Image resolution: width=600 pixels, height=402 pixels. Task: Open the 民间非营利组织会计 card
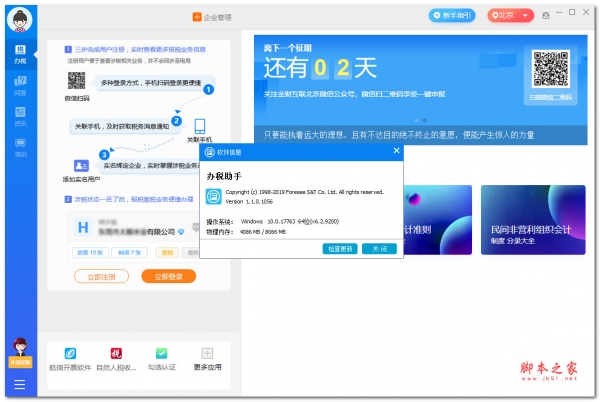click(x=533, y=220)
